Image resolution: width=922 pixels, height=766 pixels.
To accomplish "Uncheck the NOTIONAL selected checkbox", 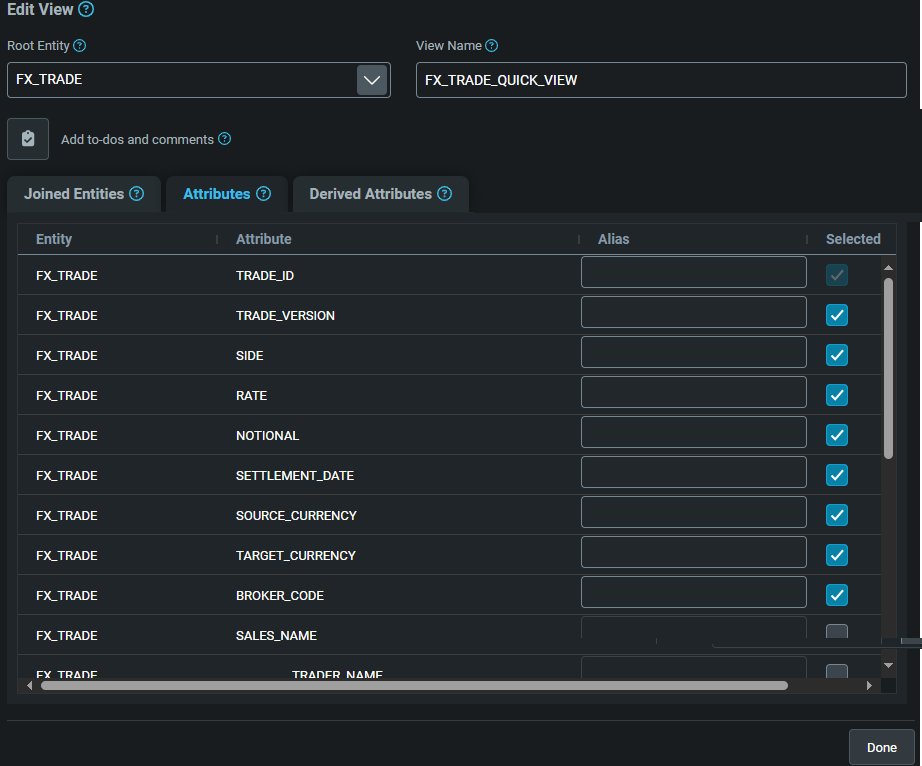I will tap(837, 434).
